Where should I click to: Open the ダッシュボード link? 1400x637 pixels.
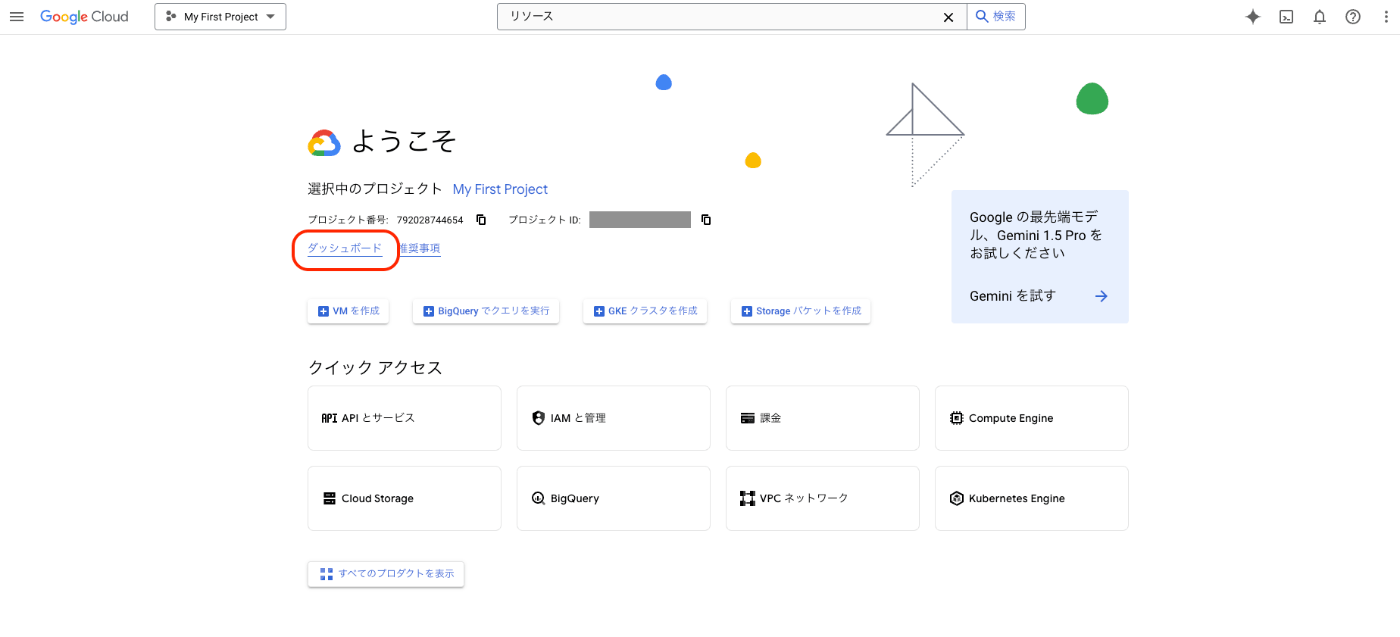point(345,249)
